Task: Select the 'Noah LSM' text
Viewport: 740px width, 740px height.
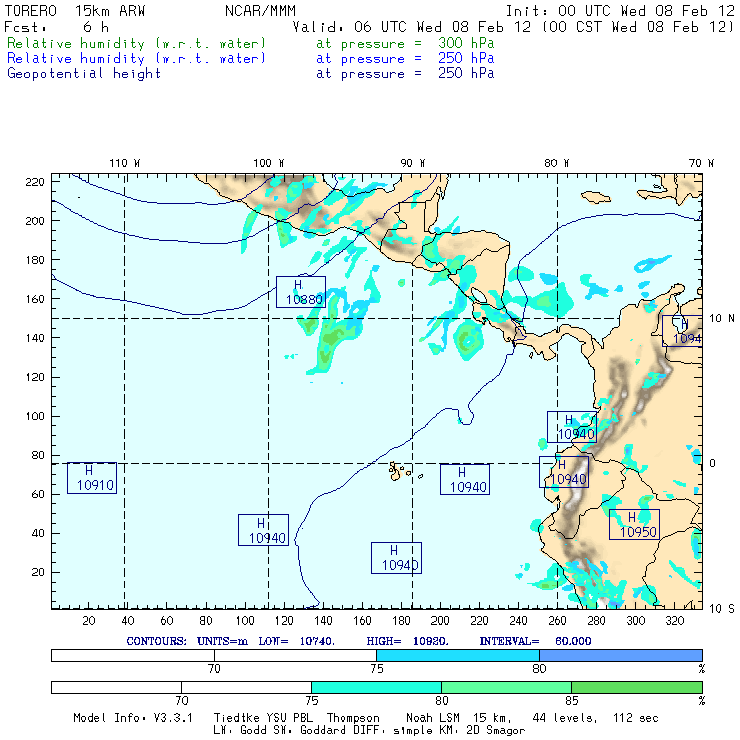Action: coord(432,718)
